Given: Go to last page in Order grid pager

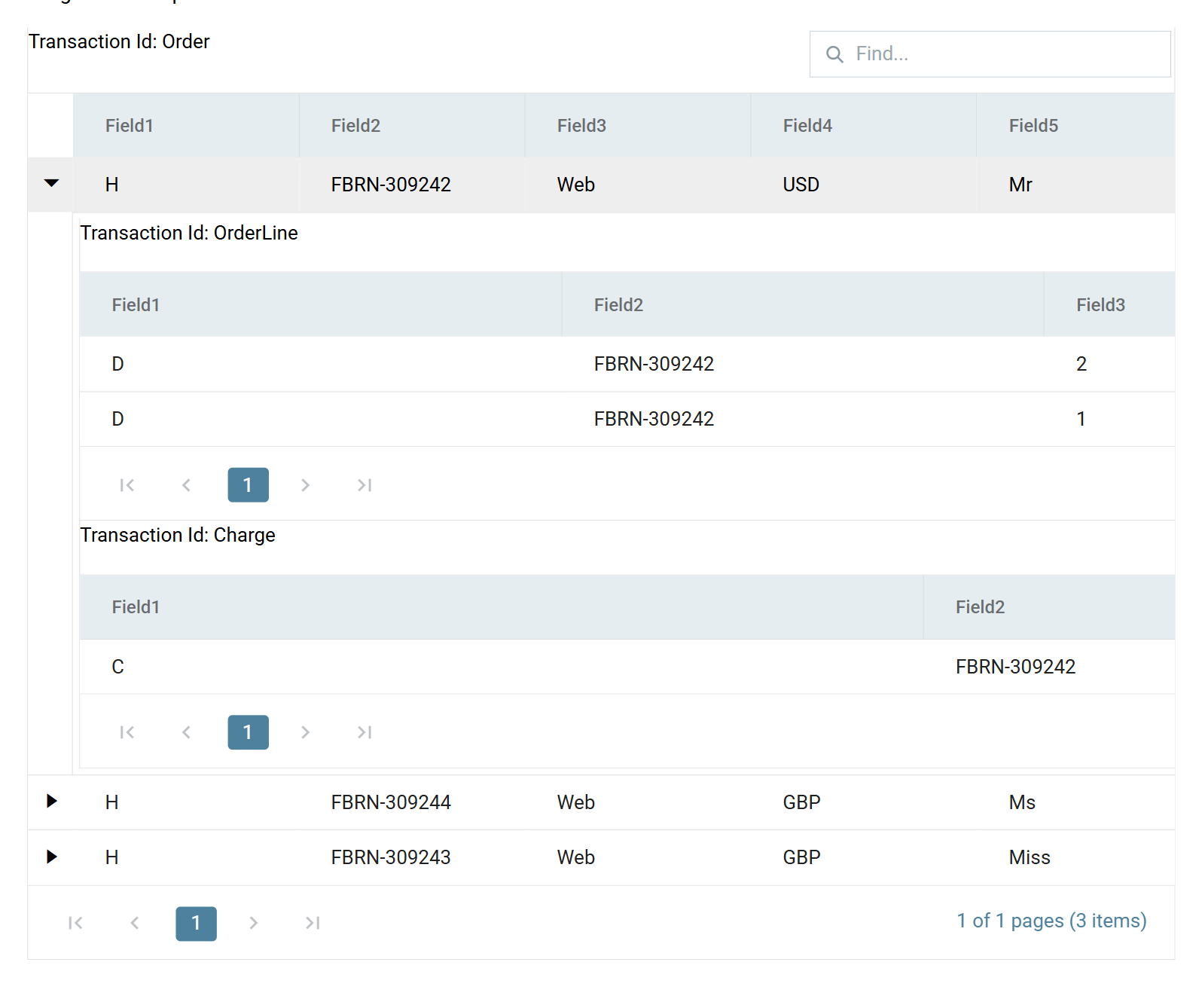Looking at the screenshot, I should pos(313,923).
